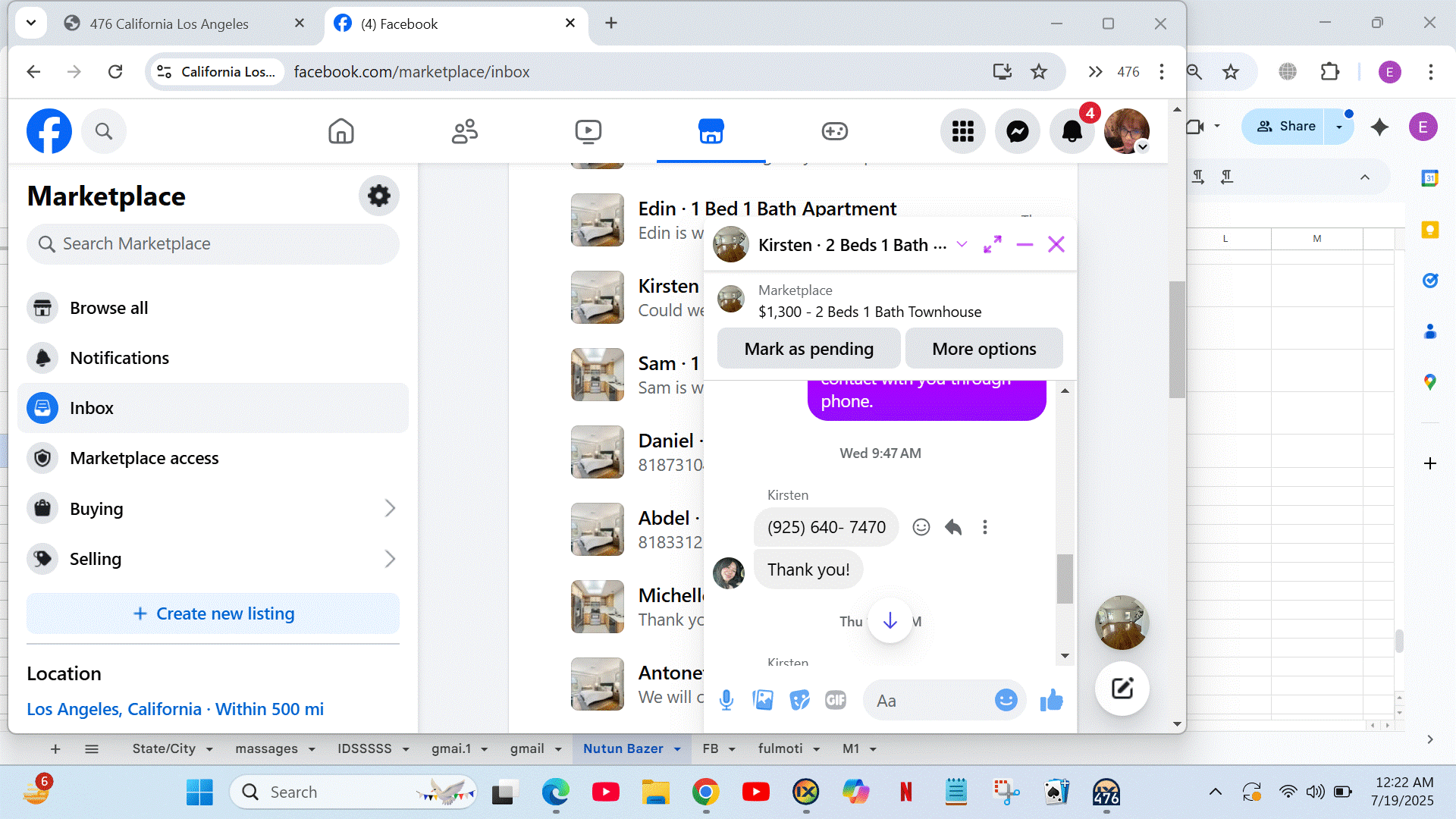
Task: Open Nutun Bazer sheet tab dropdown
Action: tap(677, 749)
